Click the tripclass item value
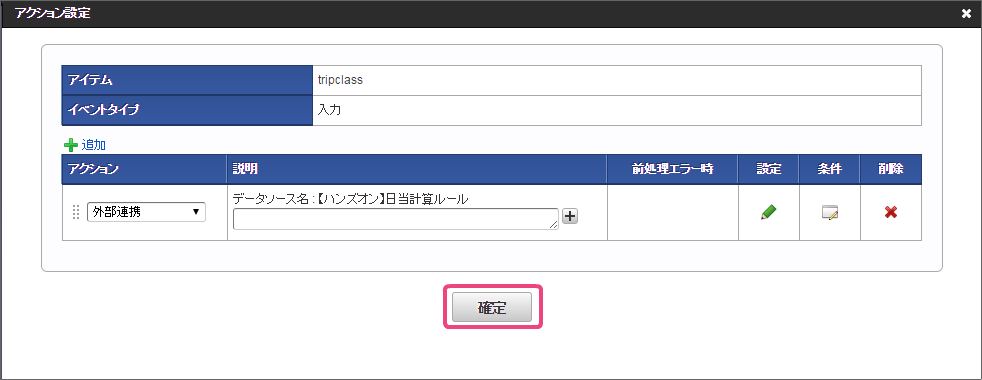 click(341, 80)
